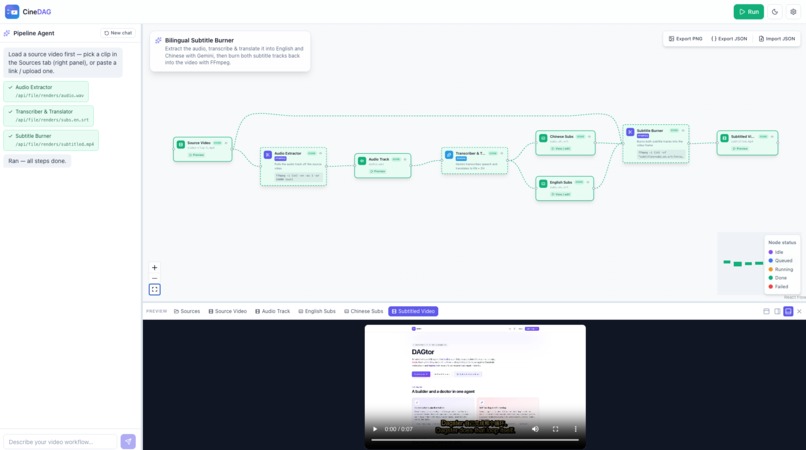Start a New chat
806x450 pixels.
118,33
